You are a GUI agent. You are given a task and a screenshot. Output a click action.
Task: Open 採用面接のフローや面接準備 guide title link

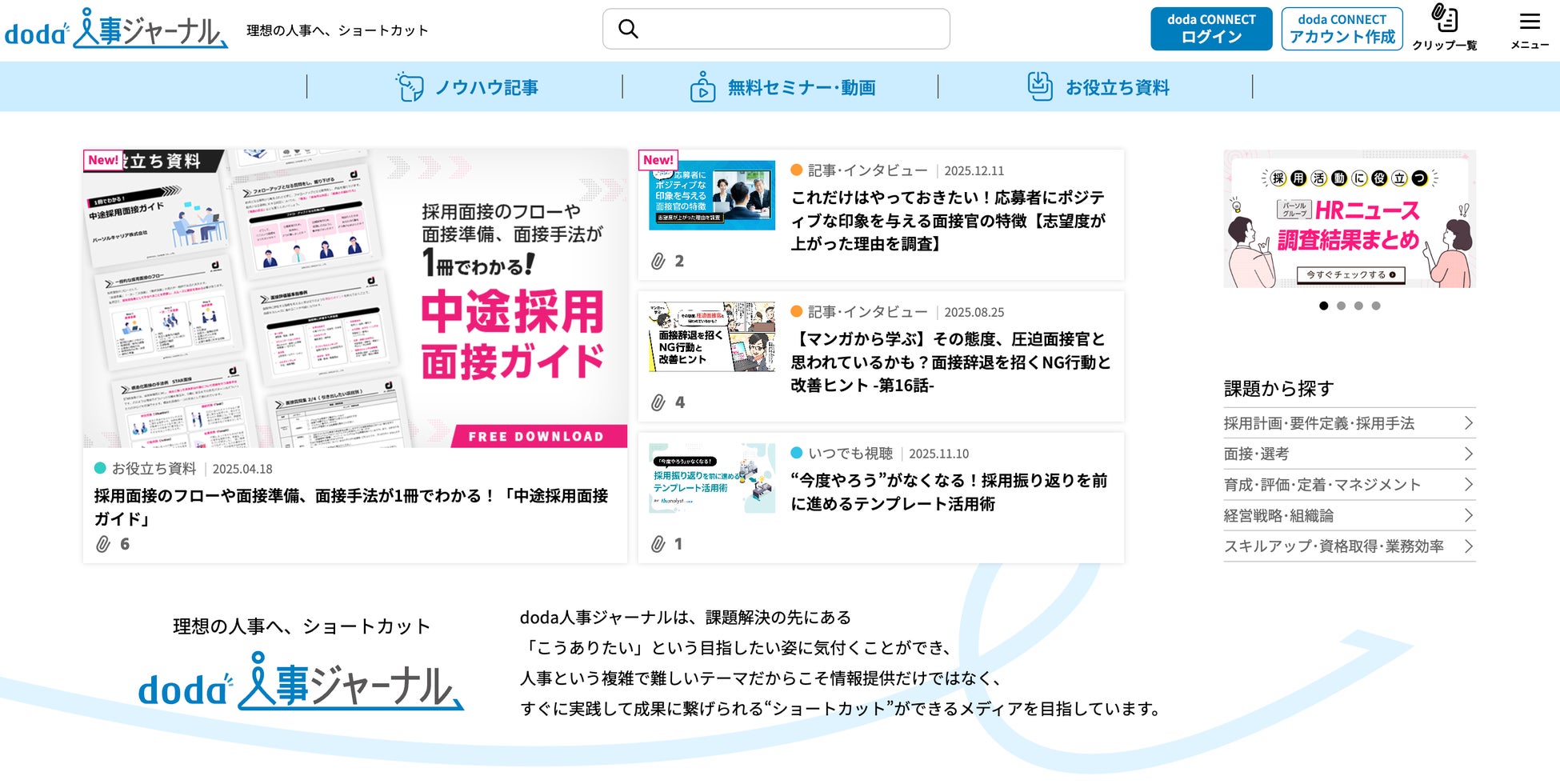coord(351,507)
